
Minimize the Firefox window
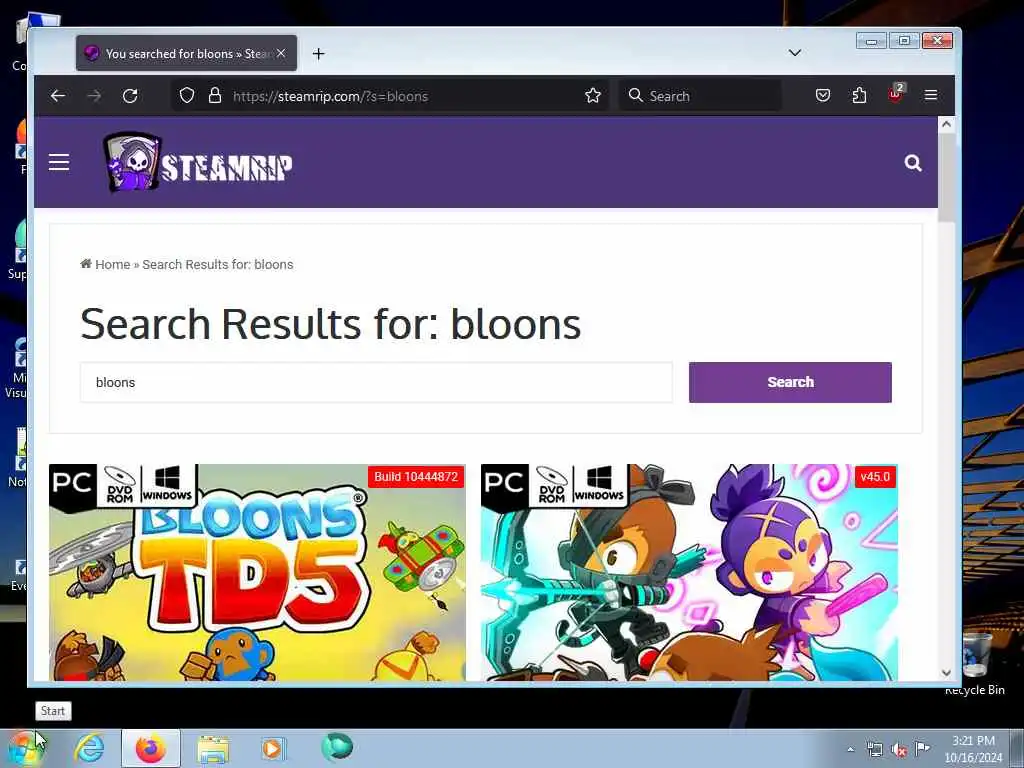pos(871,41)
